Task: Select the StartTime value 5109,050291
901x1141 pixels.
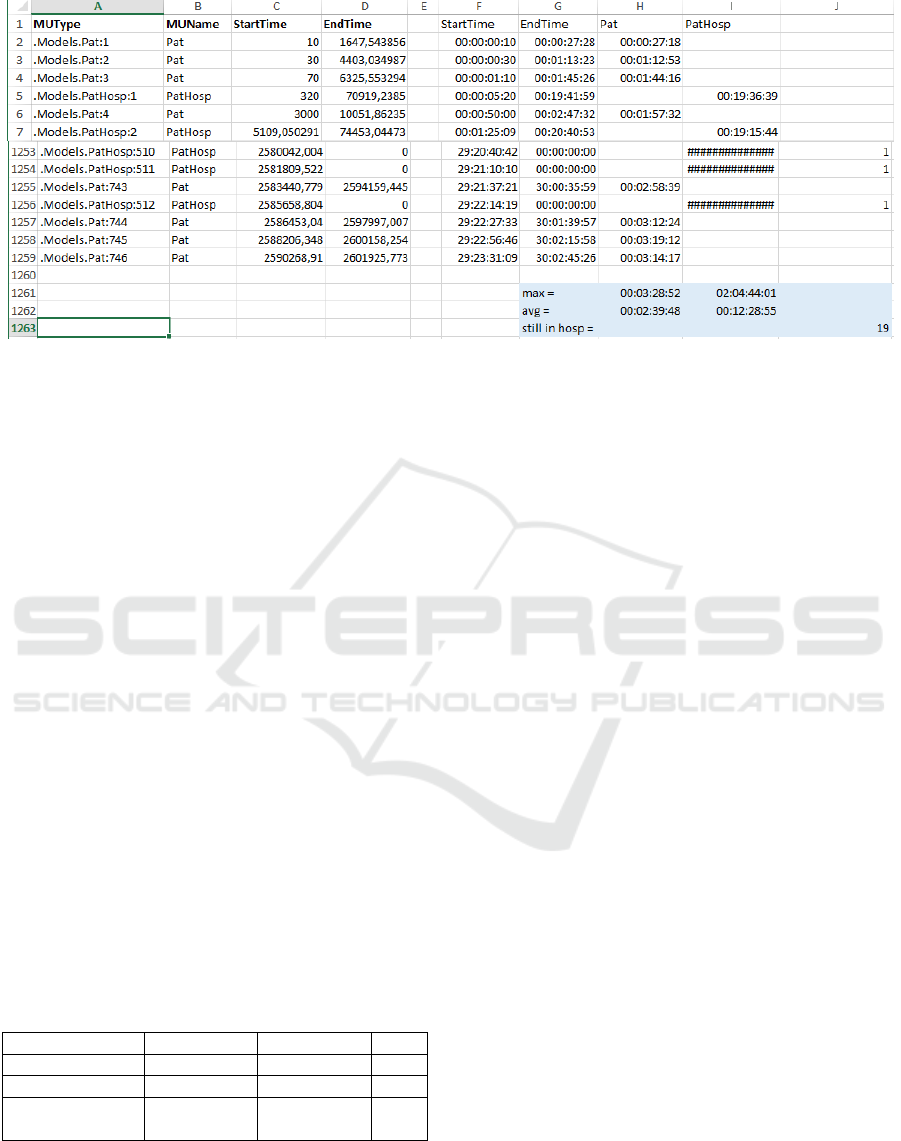Action: (x=279, y=132)
